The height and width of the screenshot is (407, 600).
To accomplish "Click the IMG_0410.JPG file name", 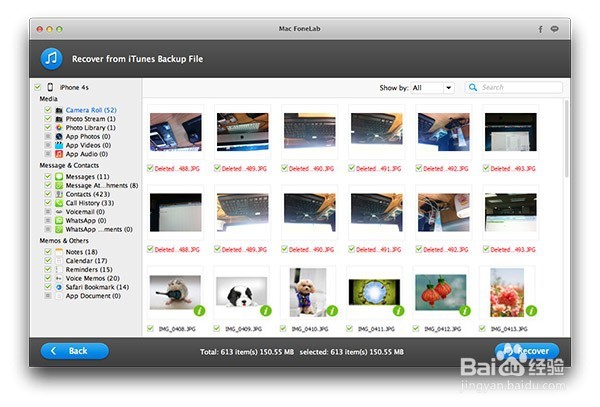I will click(x=310, y=329).
